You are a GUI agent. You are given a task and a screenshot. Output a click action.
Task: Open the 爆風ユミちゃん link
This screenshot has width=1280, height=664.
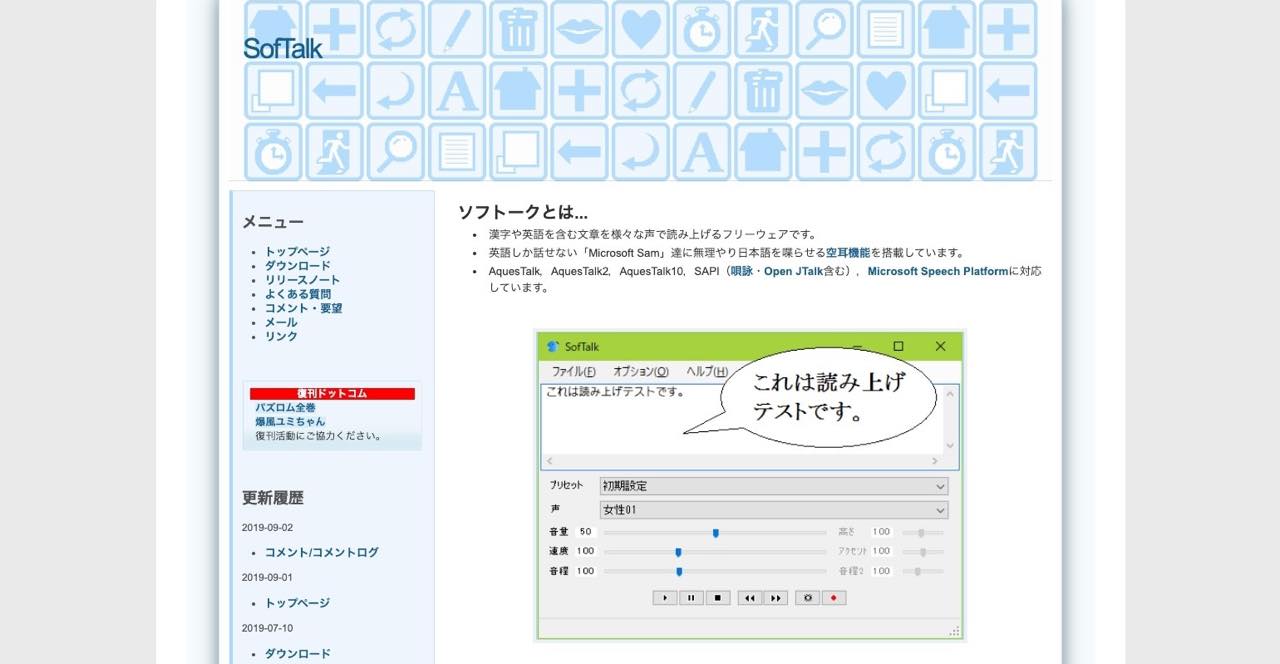[x=290, y=422]
